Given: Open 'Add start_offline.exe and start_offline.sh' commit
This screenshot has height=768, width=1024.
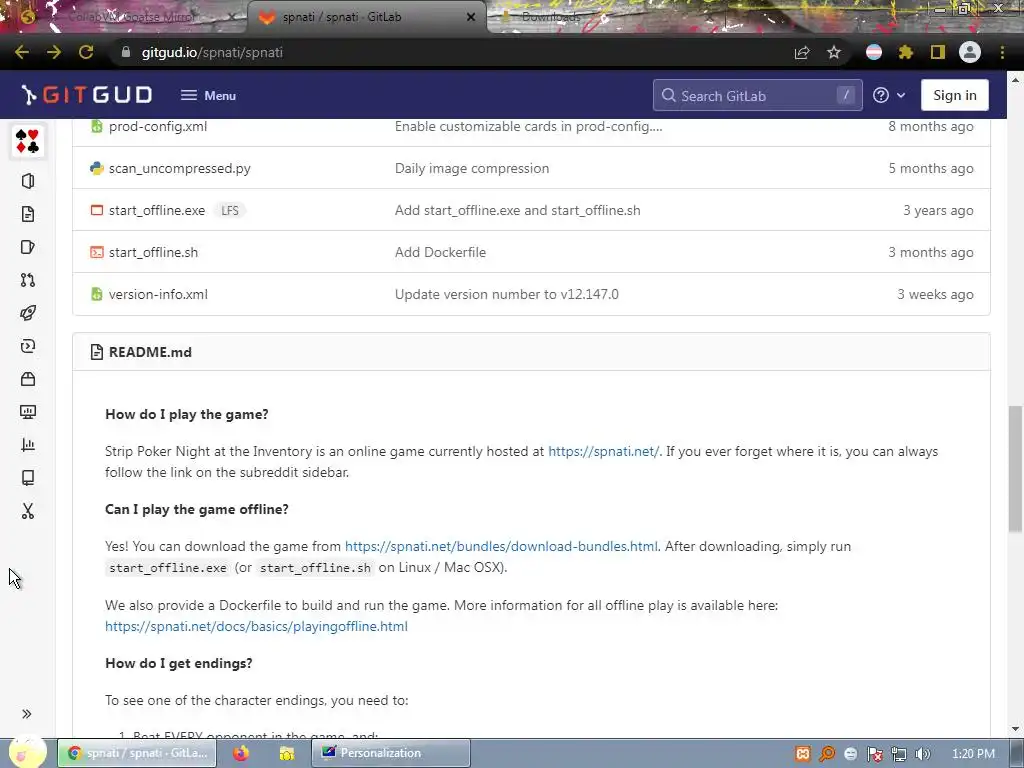Looking at the screenshot, I should tap(517, 210).
